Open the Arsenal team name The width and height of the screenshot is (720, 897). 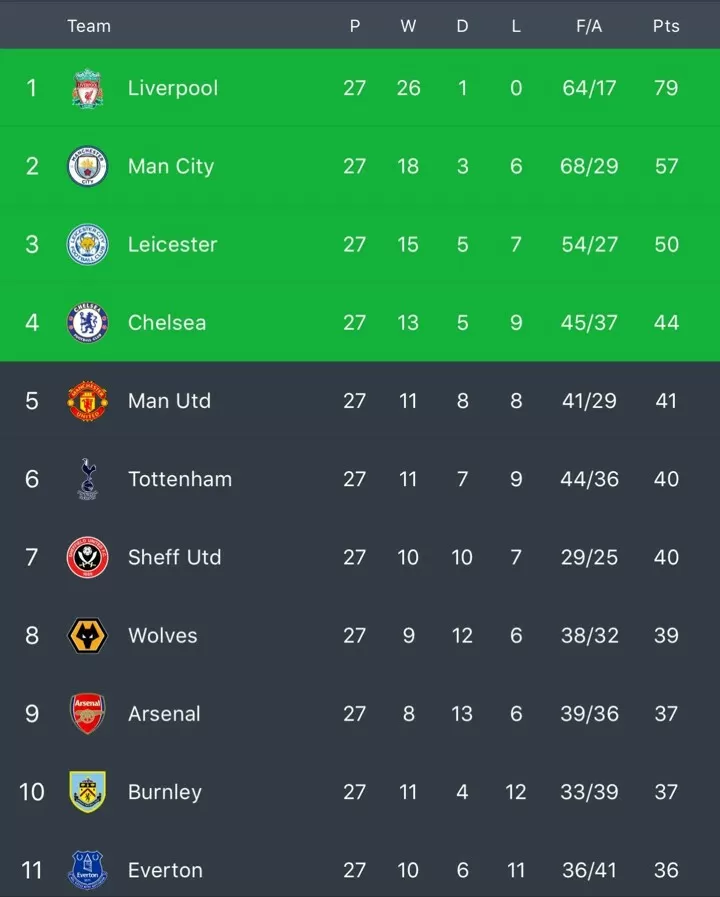(x=164, y=713)
